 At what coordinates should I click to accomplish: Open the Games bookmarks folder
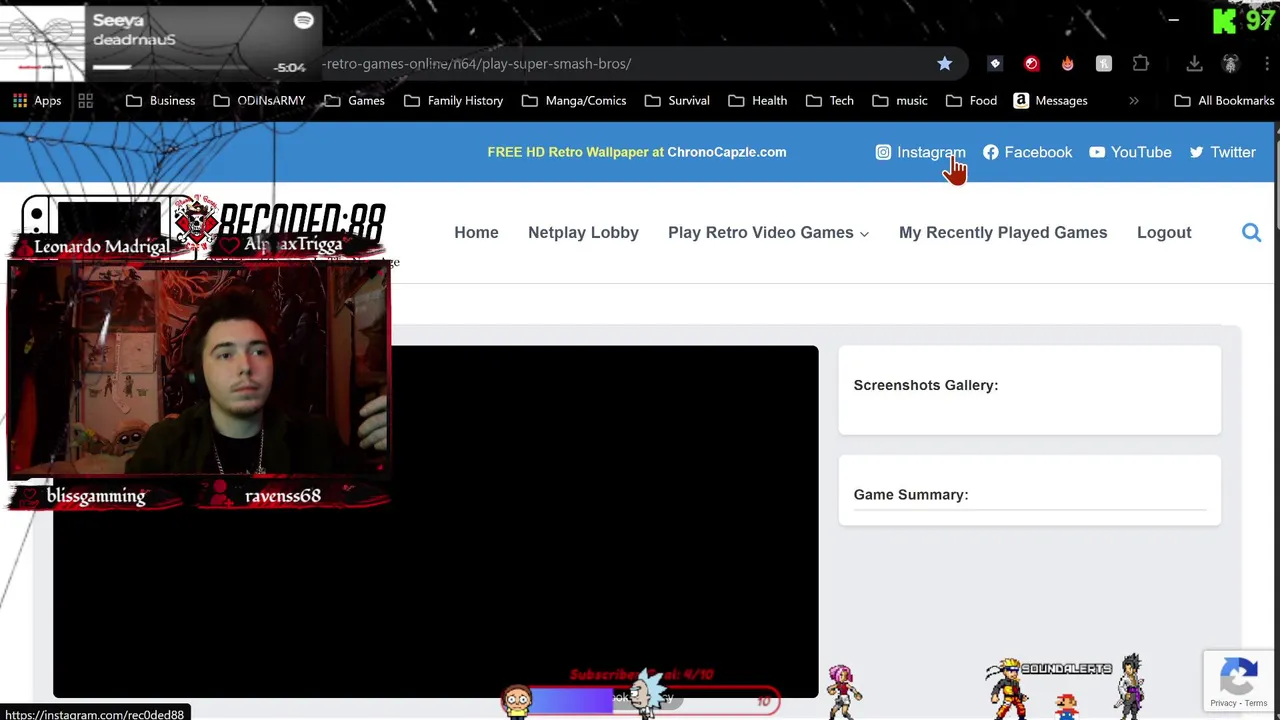click(x=355, y=100)
